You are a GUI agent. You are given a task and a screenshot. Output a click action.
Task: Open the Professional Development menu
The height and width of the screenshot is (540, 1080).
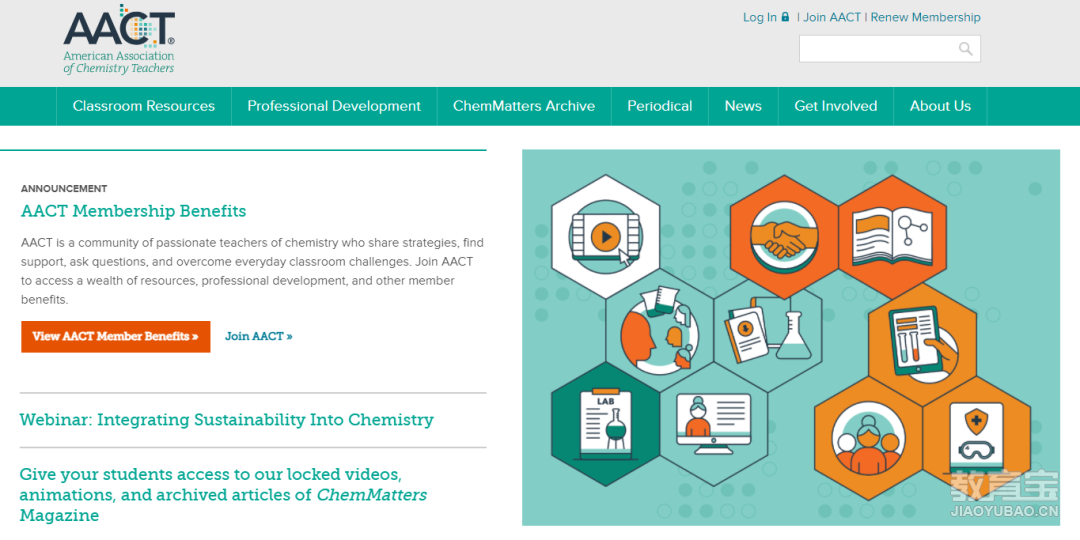point(334,106)
